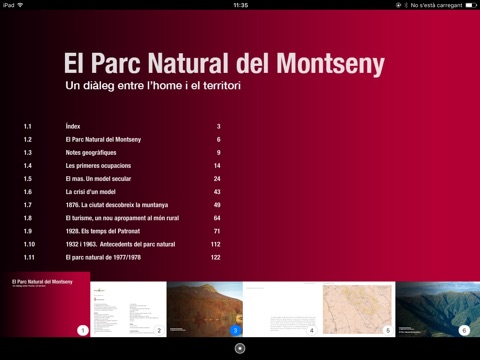Select page 1 cover thumbnail
Image resolution: width=480 pixels, height=360 pixels.
coord(45,305)
